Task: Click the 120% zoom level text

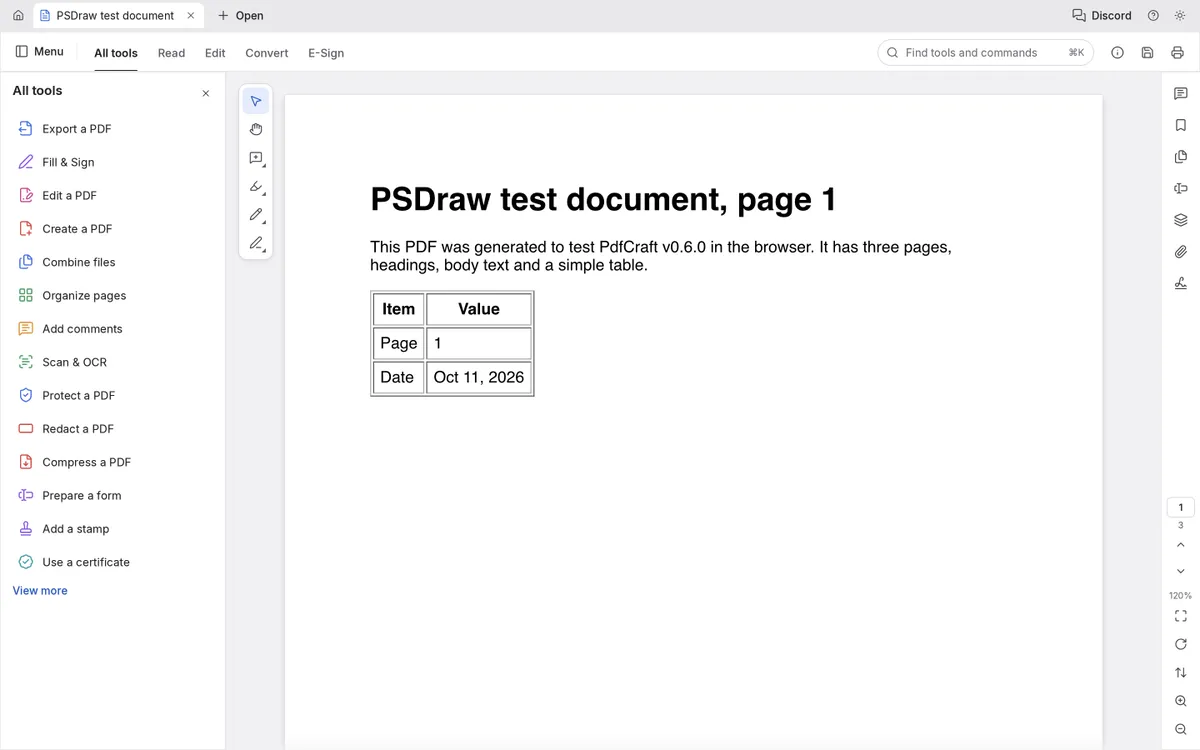Action: (x=1181, y=596)
